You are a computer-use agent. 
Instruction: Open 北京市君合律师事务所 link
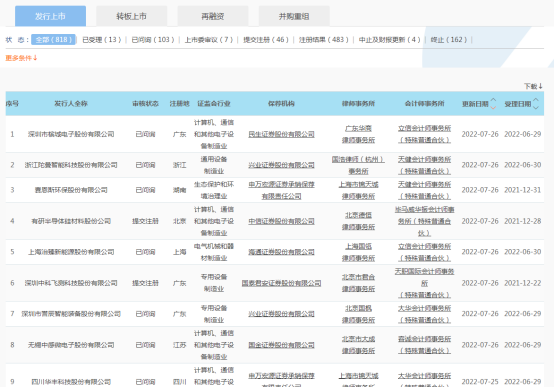pyautogui.click(x=358, y=283)
